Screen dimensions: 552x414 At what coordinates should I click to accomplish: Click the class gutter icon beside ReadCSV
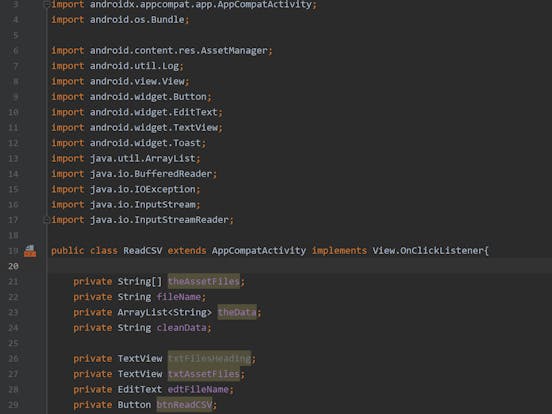click(30, 251)
